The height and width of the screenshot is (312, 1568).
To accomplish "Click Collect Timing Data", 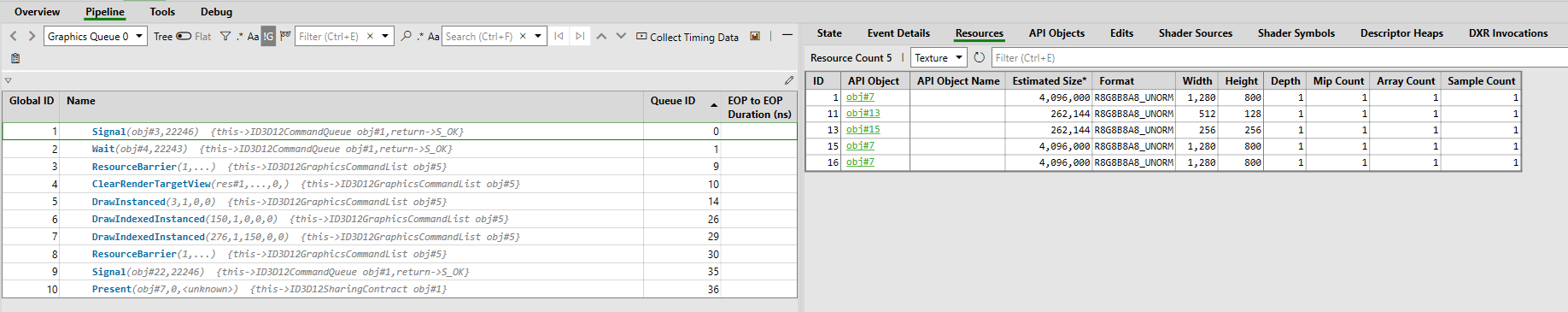I will [x=687, y=37].
